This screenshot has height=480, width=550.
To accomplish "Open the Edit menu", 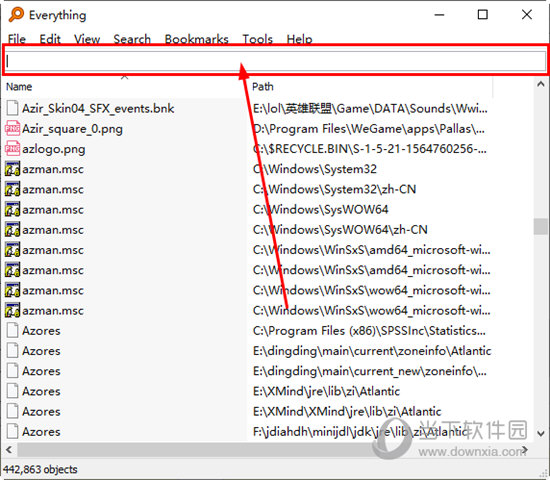I will pos(50,39).
